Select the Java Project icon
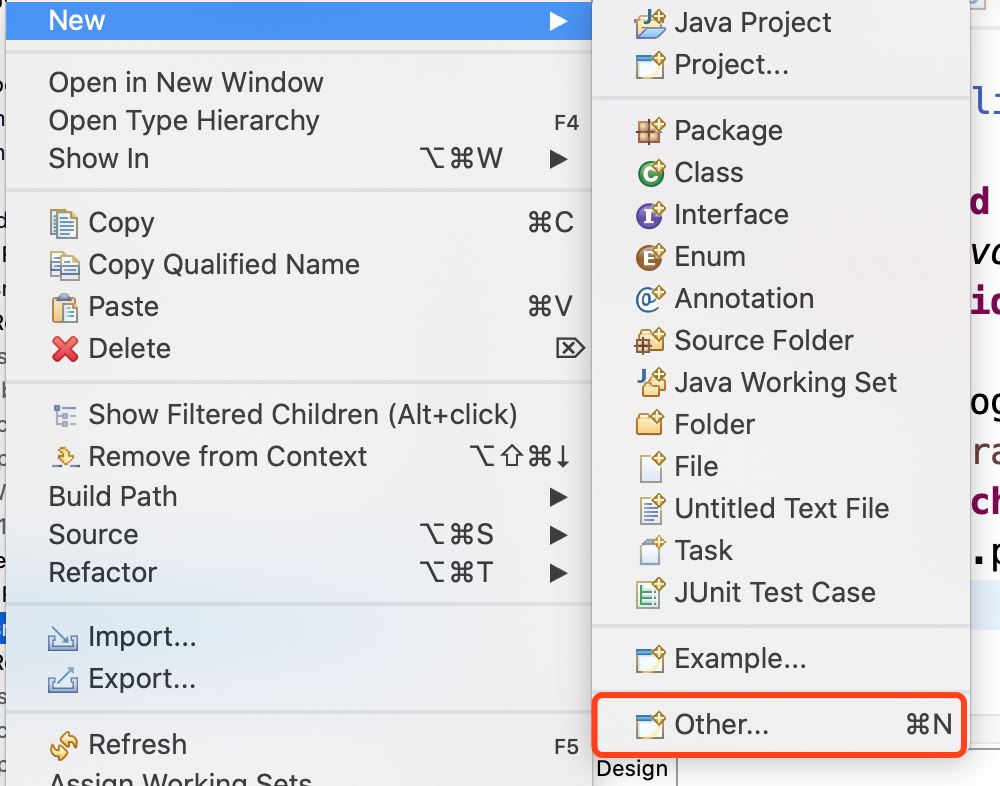 point(652,22)
